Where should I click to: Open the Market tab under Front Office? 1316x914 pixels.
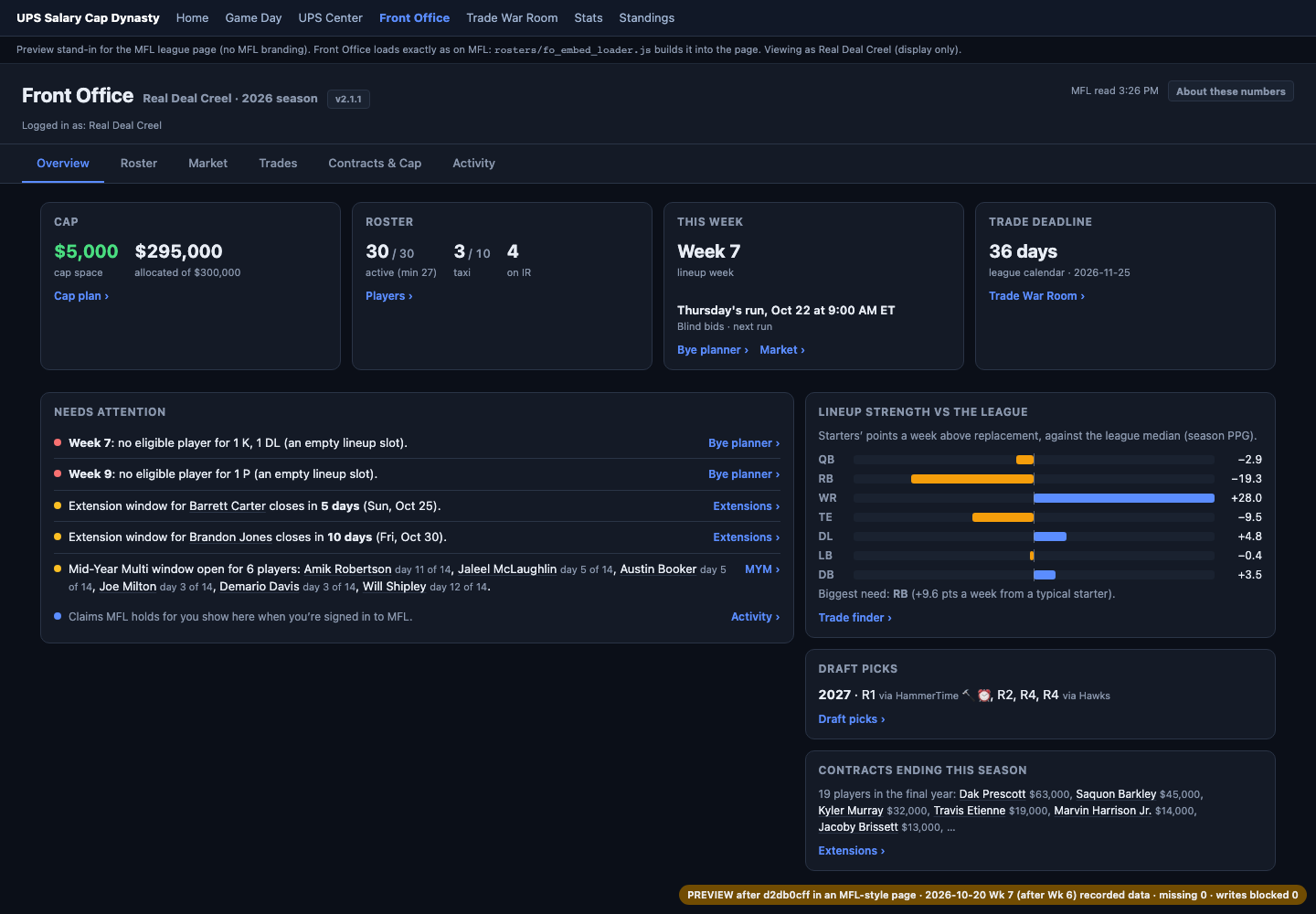coord(208,164)
